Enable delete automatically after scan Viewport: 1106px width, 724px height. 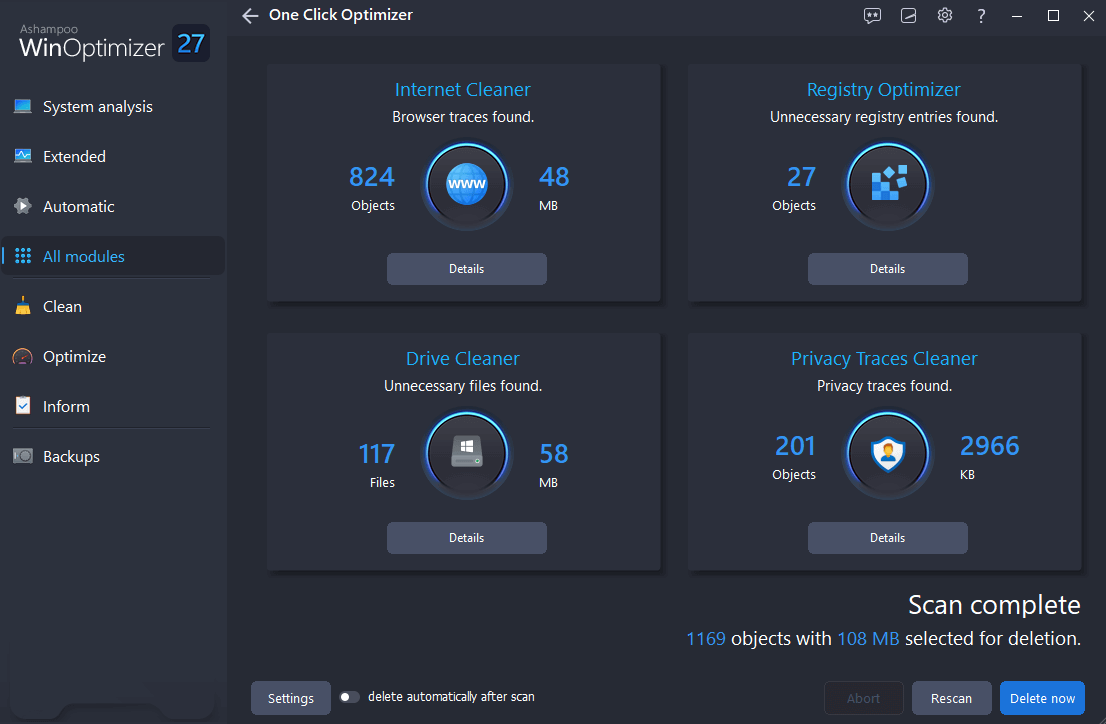coord(349,696)
